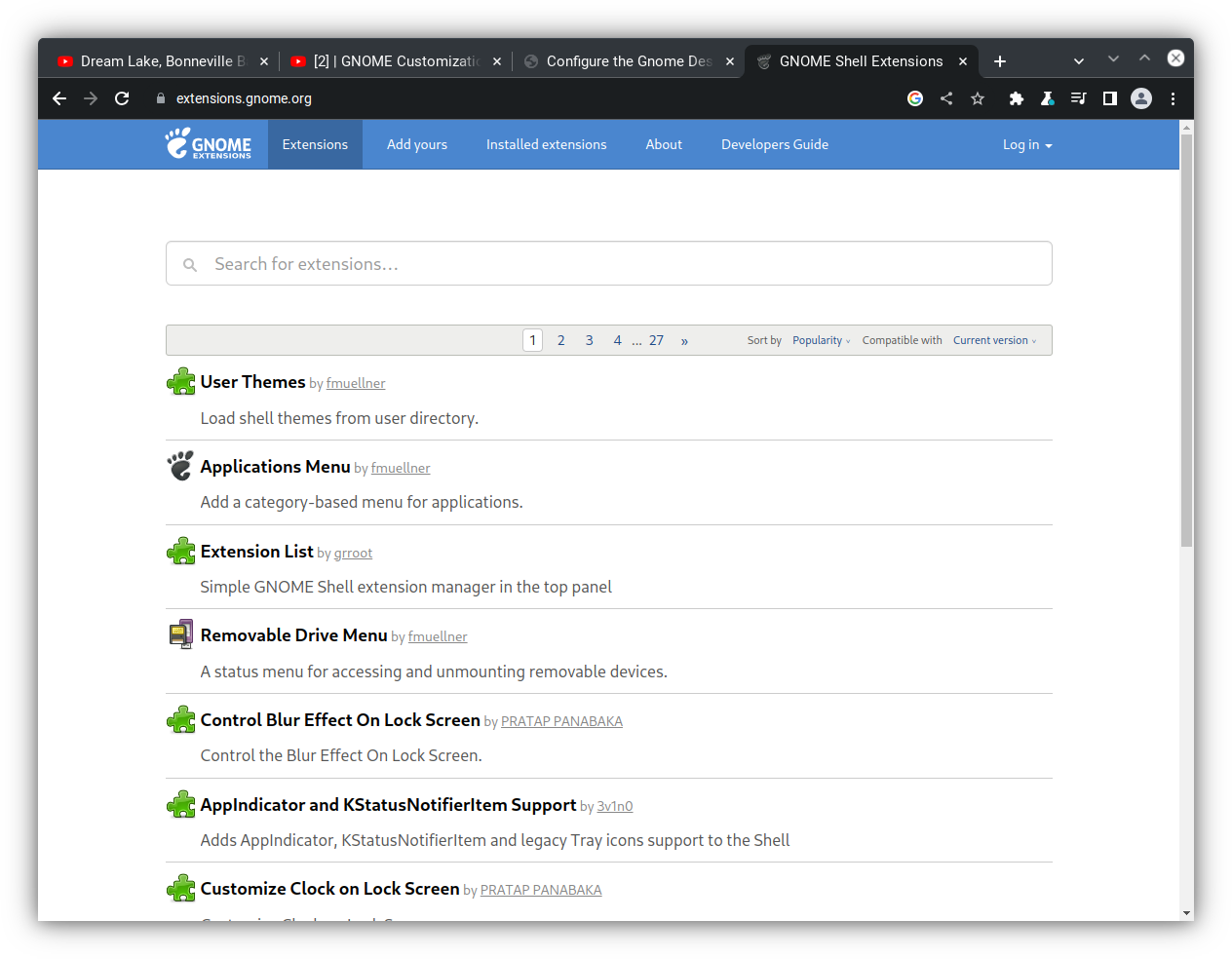Viewport: 1232px width, 959px height.
Task: Click the address bar URL extensions.gnome.org
Action: coord(244,98)
